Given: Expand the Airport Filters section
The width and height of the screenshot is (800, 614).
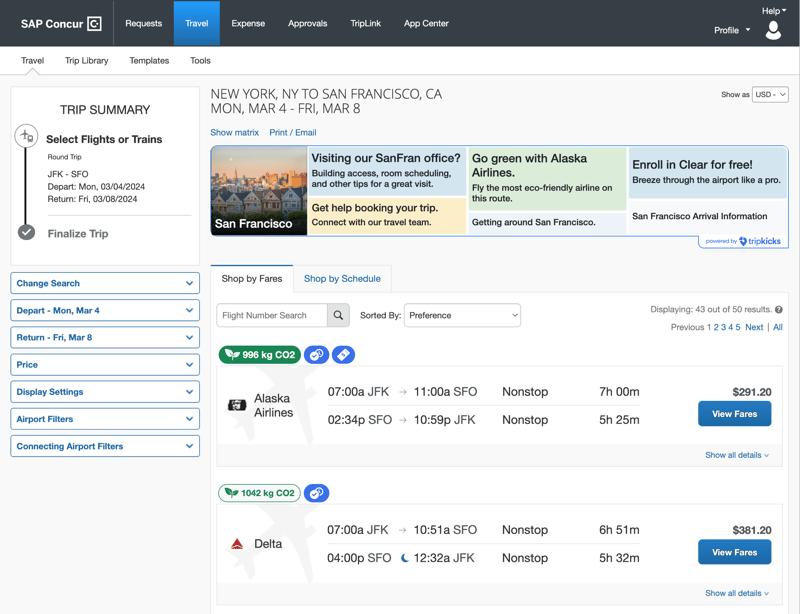Looking at the screenshot, I should click(104, 418).
